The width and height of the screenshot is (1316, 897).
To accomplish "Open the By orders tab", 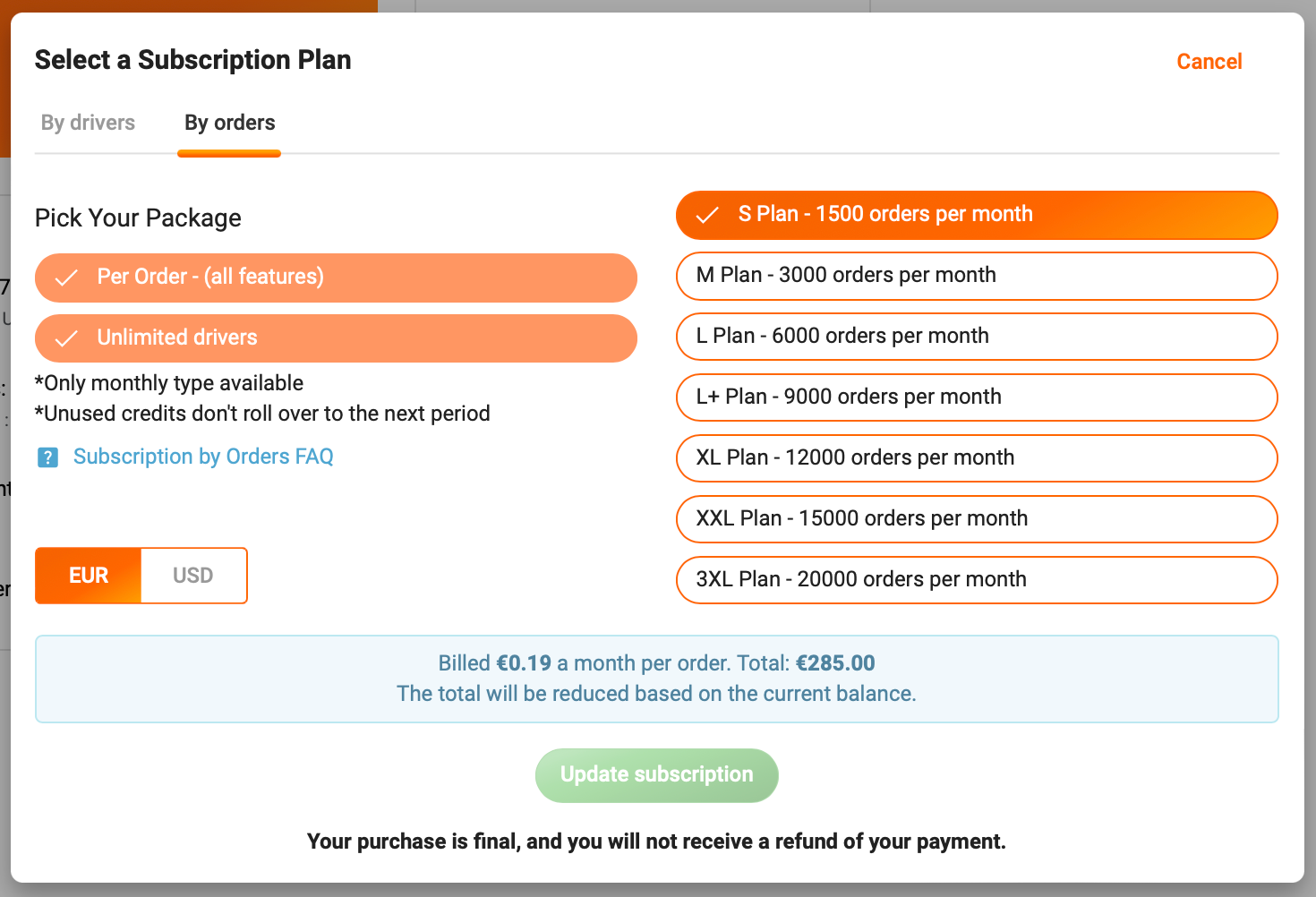I will [x=229, y=123].
